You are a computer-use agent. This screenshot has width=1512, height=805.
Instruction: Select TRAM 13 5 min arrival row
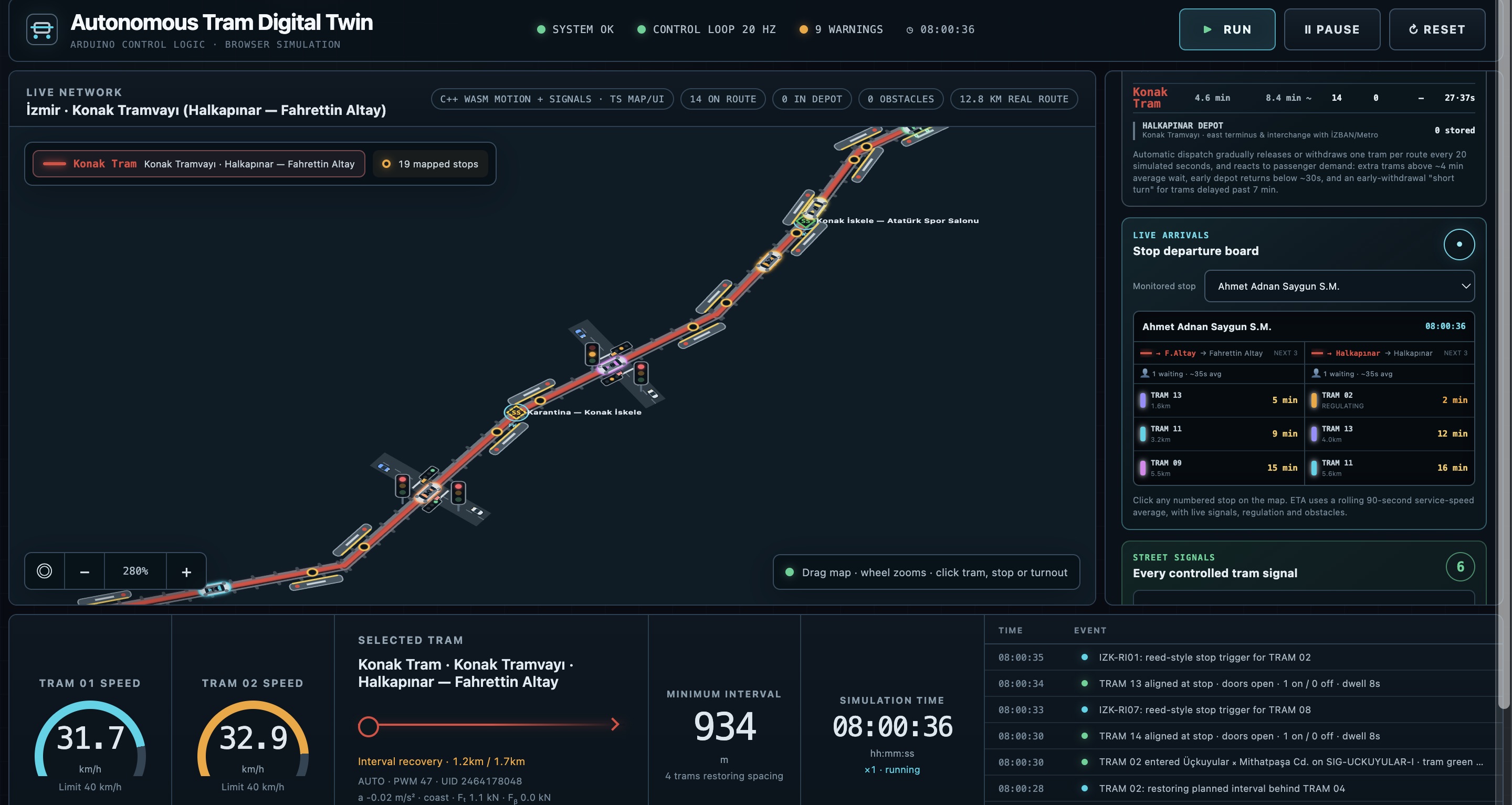pyautogui.click(x=1219, y=400)
